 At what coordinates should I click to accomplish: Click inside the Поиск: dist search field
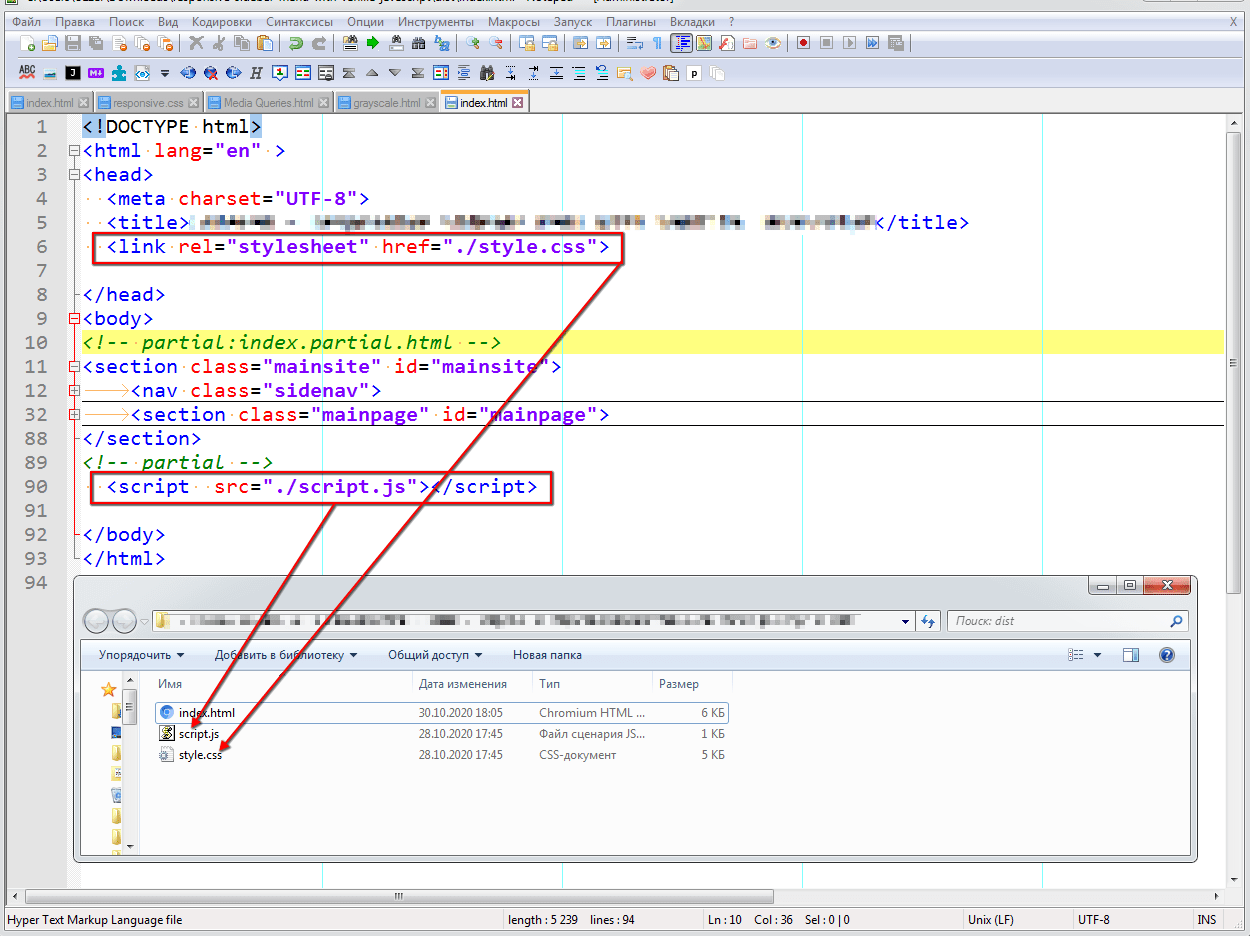pos(1060,620)
